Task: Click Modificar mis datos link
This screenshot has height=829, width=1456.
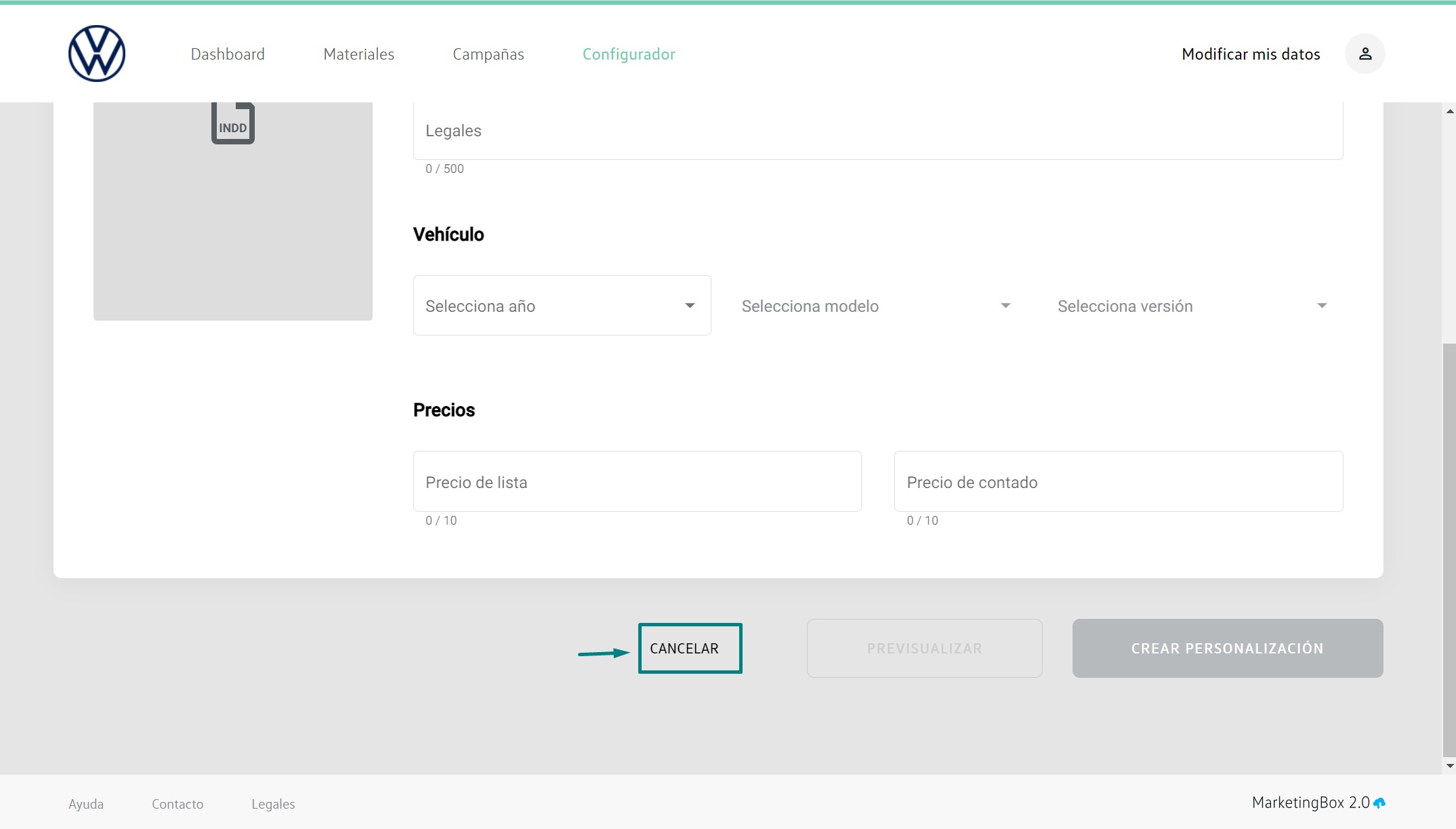Action: [x=1250, y=54]
